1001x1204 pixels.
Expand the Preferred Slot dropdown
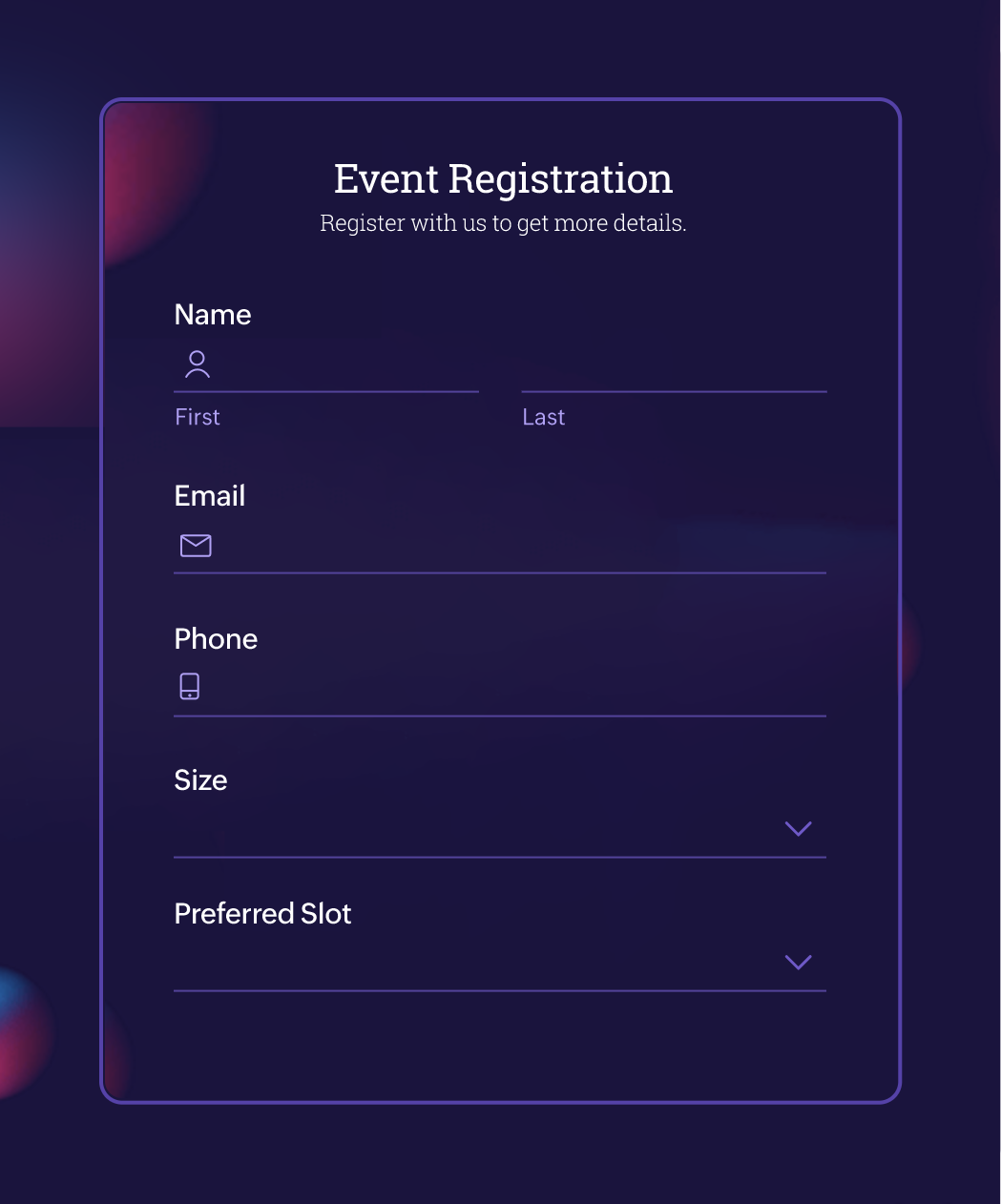(477, 964)
